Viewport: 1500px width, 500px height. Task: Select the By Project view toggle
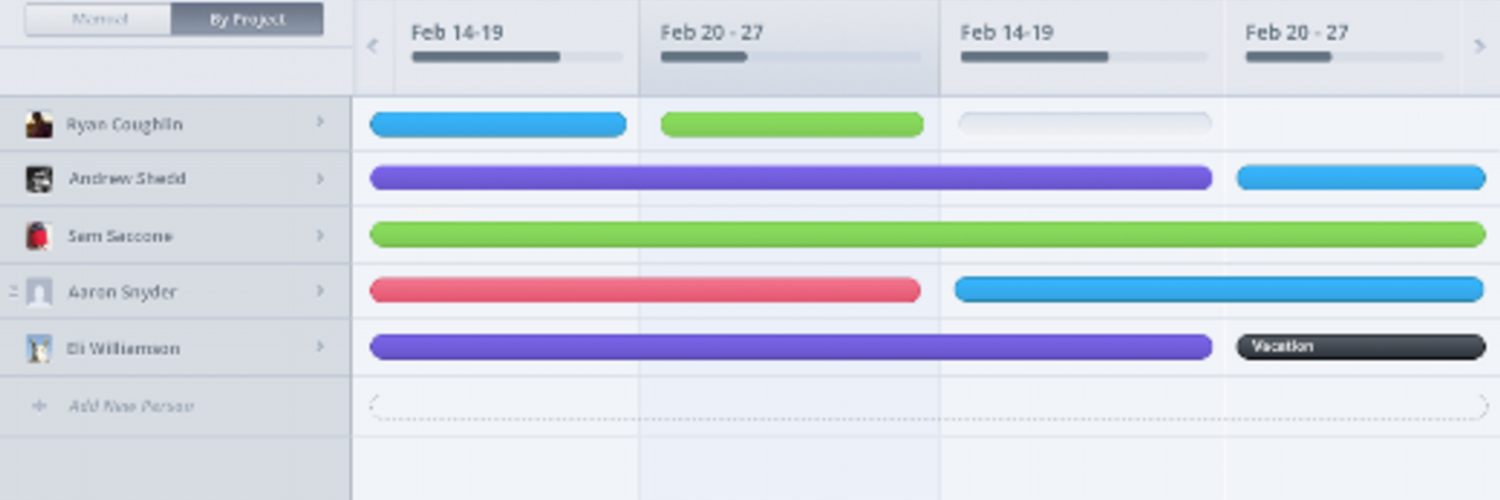[247, 19]
